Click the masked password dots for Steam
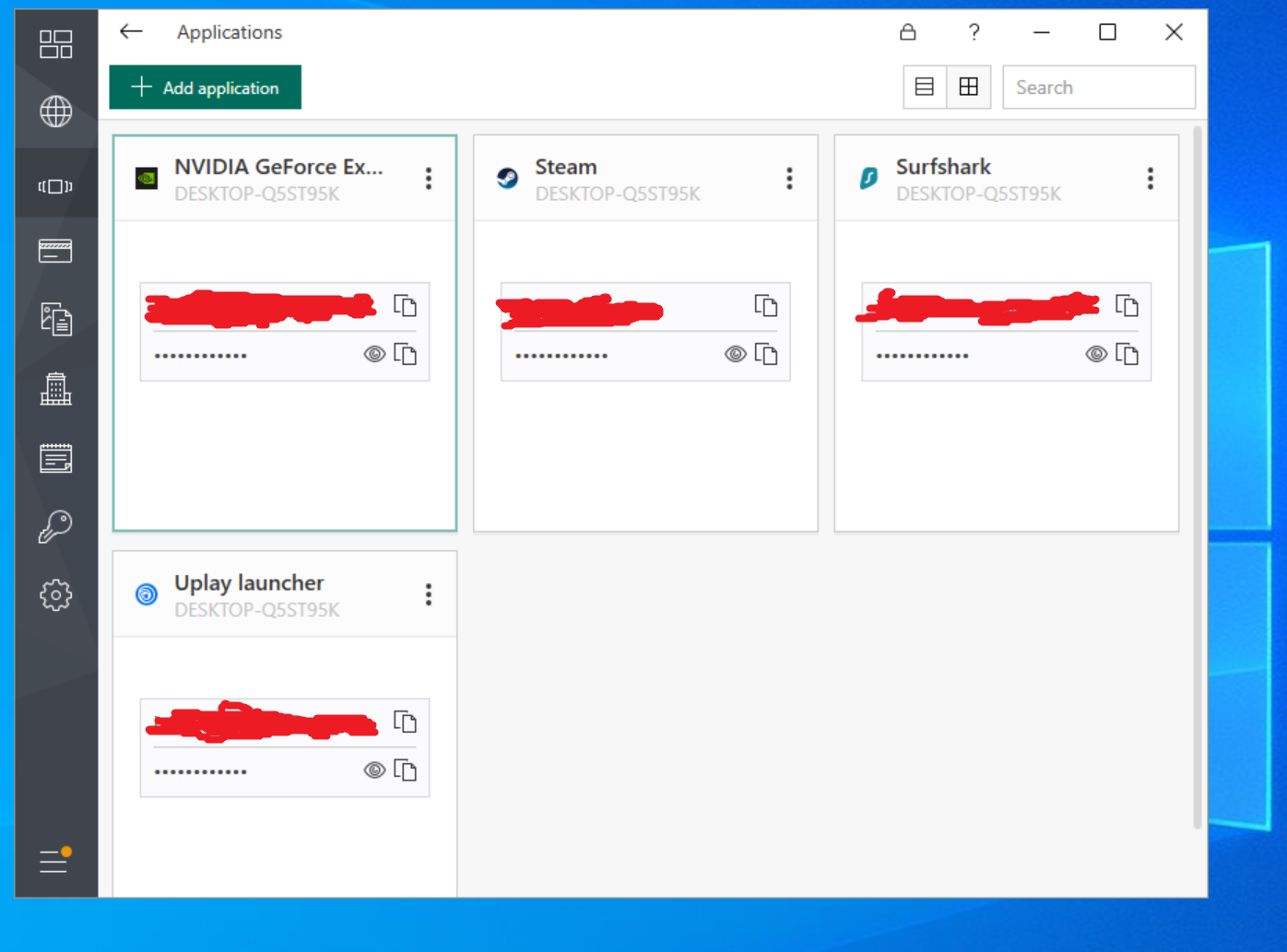 tap(561, 356)
